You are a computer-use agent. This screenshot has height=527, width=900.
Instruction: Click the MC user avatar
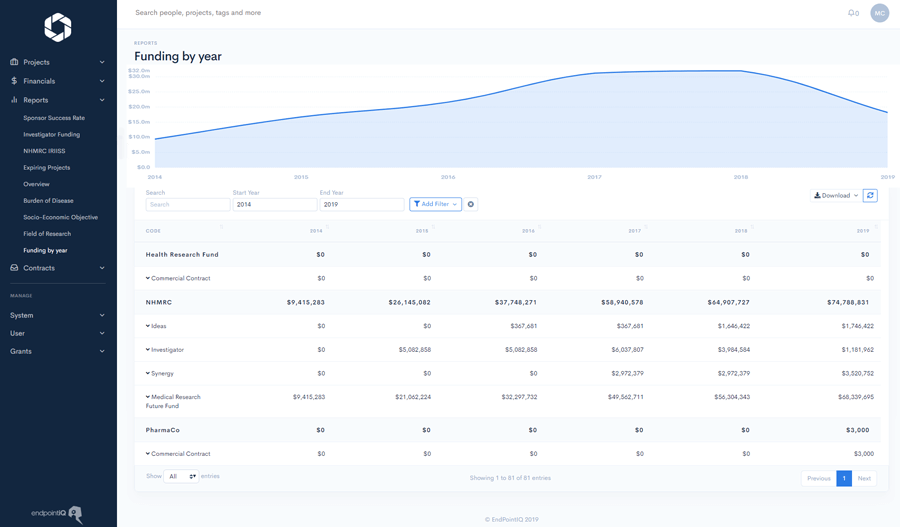click(879, 13)
